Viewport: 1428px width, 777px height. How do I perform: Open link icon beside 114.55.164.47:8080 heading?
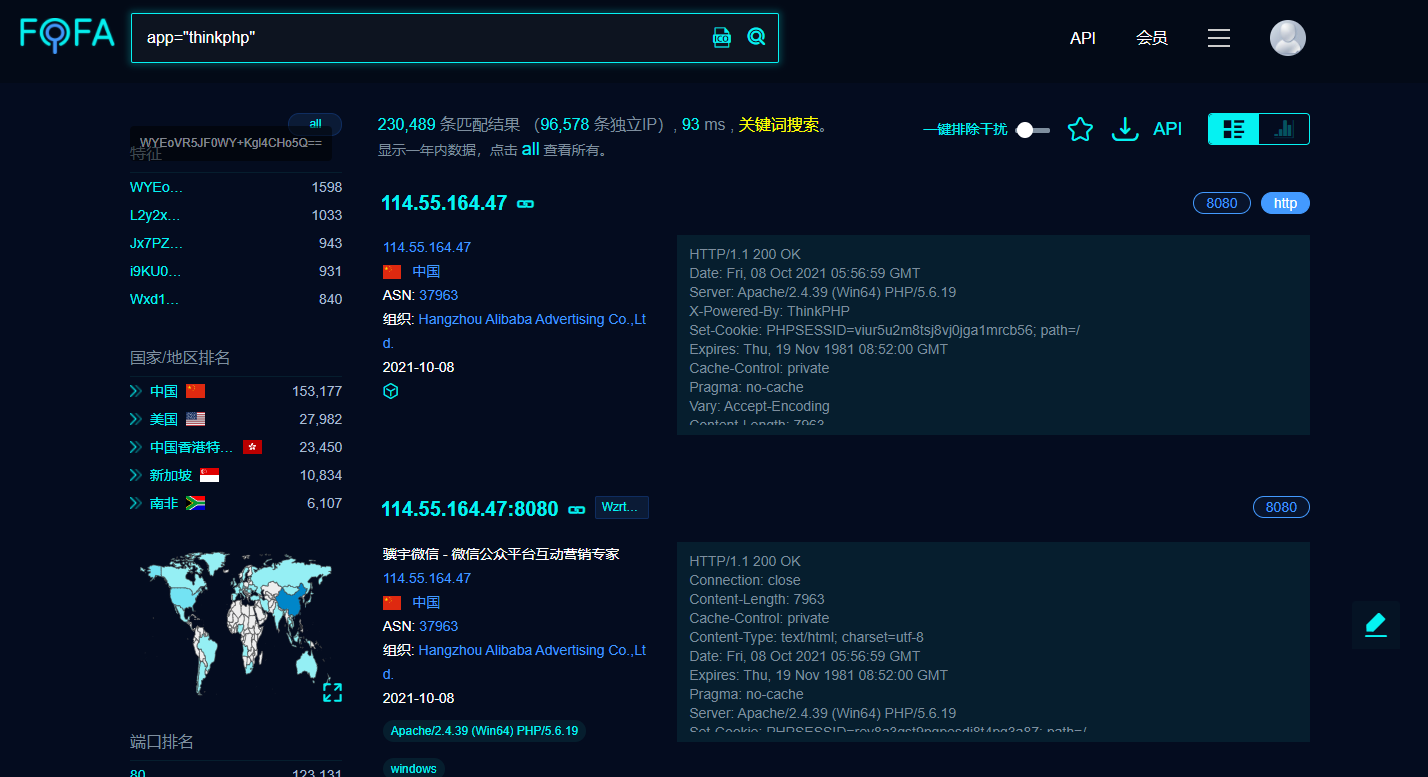tap(576, 509)
